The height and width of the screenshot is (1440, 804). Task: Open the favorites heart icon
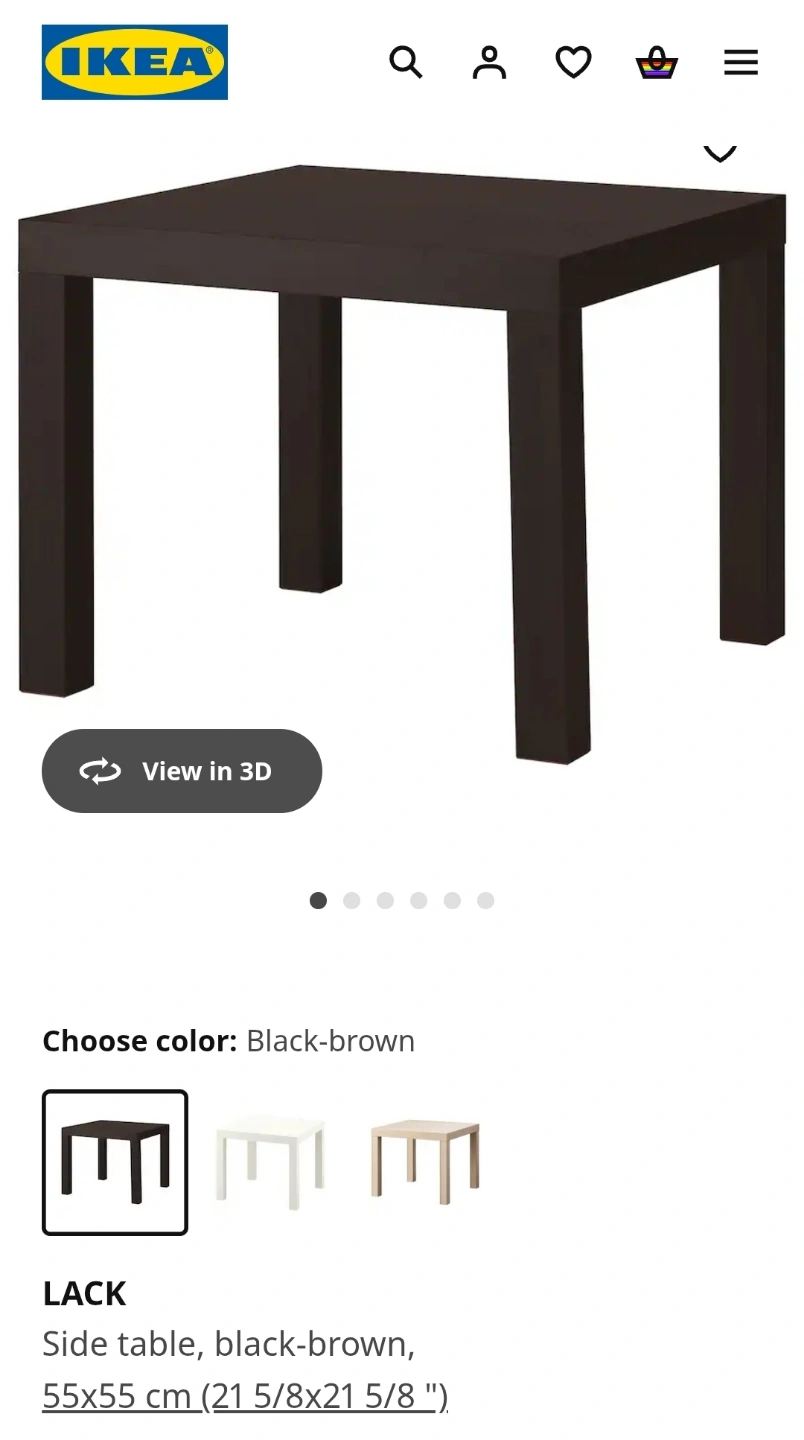pyautogui.click(x=573, y=62)
